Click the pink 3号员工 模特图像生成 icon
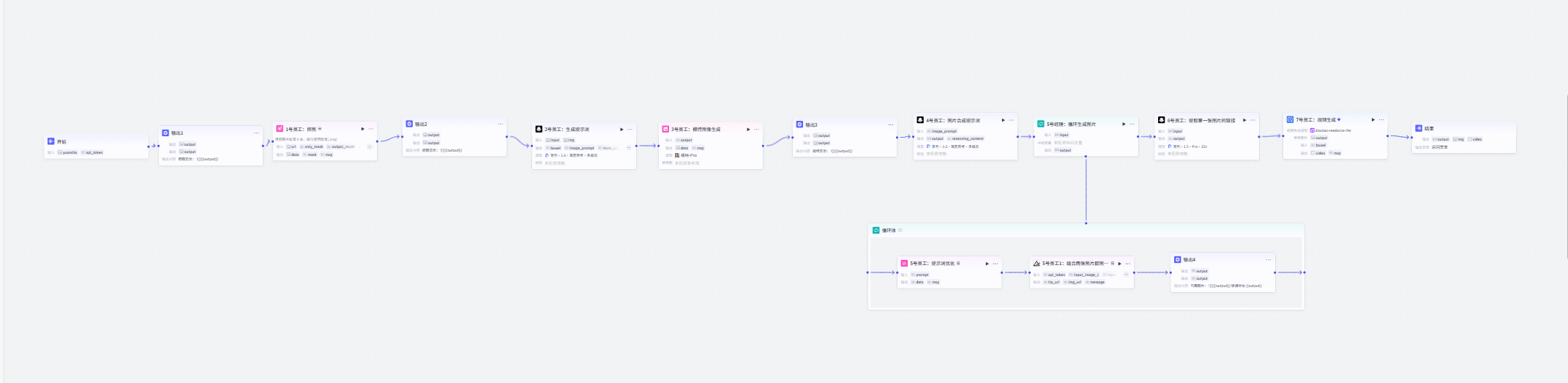This screenshot has height=383, width=1568. pyautogui.click(x=665, y=129)
